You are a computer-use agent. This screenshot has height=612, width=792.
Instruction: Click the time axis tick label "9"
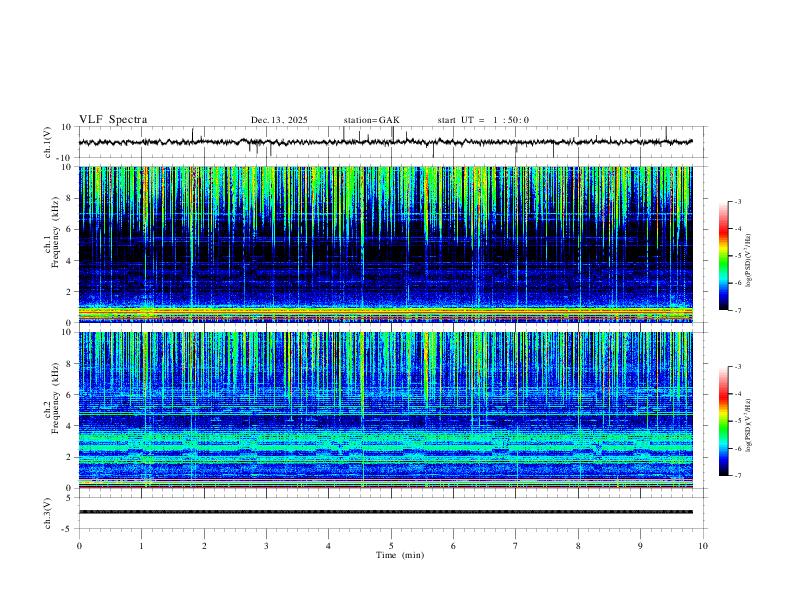(x=640, y=546)
